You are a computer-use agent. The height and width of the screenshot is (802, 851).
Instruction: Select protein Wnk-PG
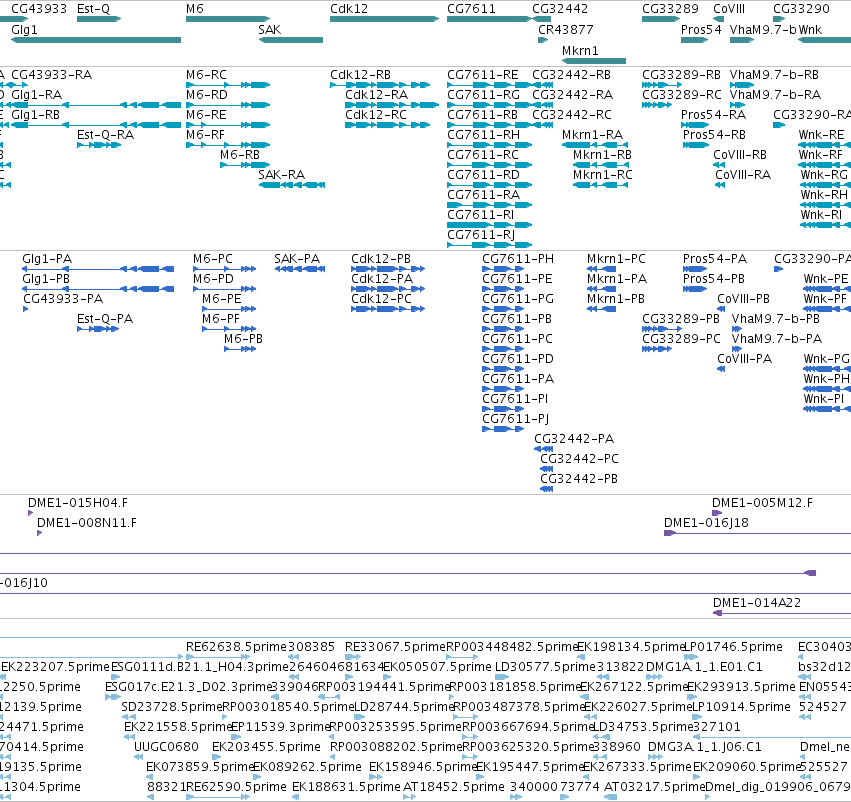827,370
